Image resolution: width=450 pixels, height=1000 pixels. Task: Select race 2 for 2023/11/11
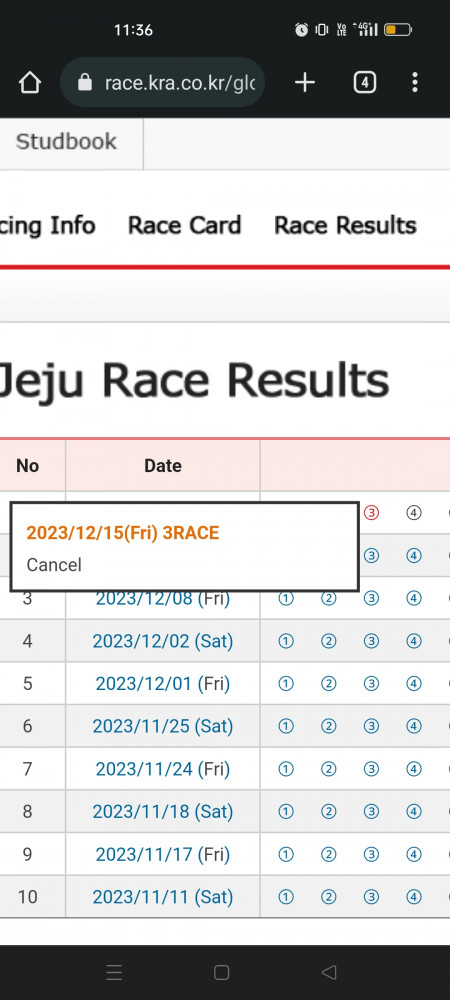[x=328, y=897]
